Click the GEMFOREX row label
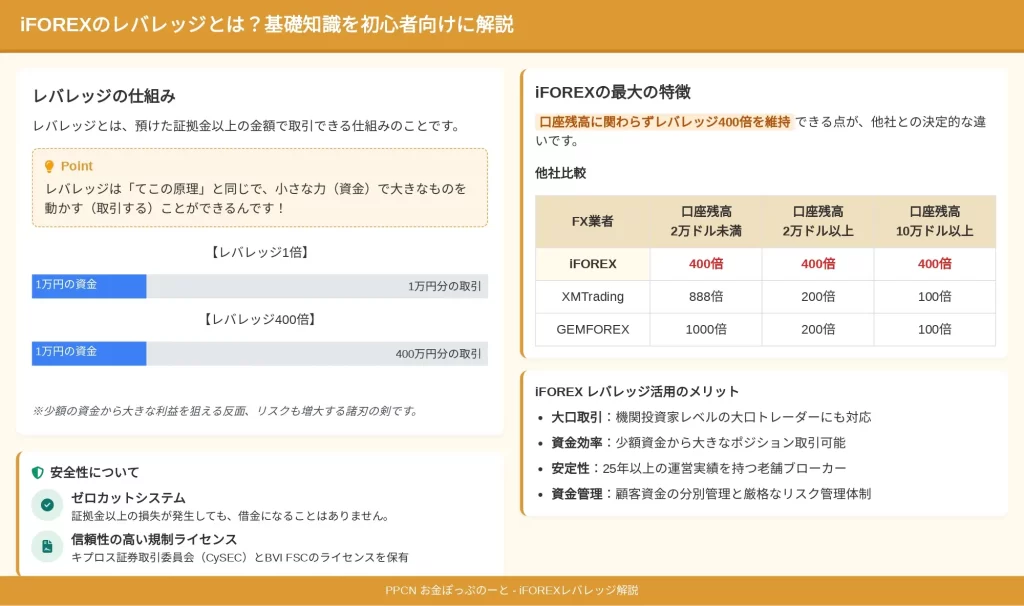 pos(592,330)
